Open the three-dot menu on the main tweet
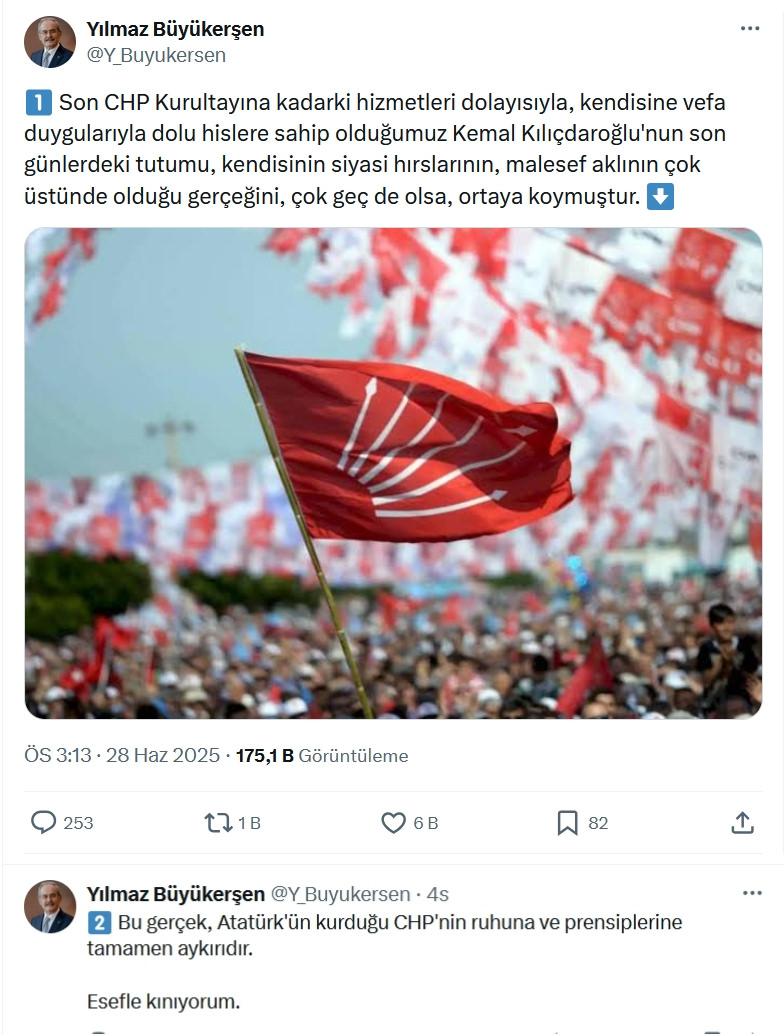The image size is (784, 1036). point(750,28)
